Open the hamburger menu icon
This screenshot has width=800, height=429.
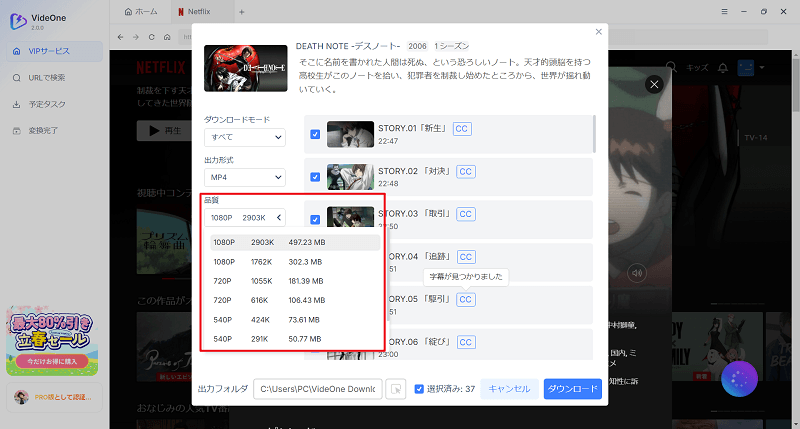tap(724, 11)
